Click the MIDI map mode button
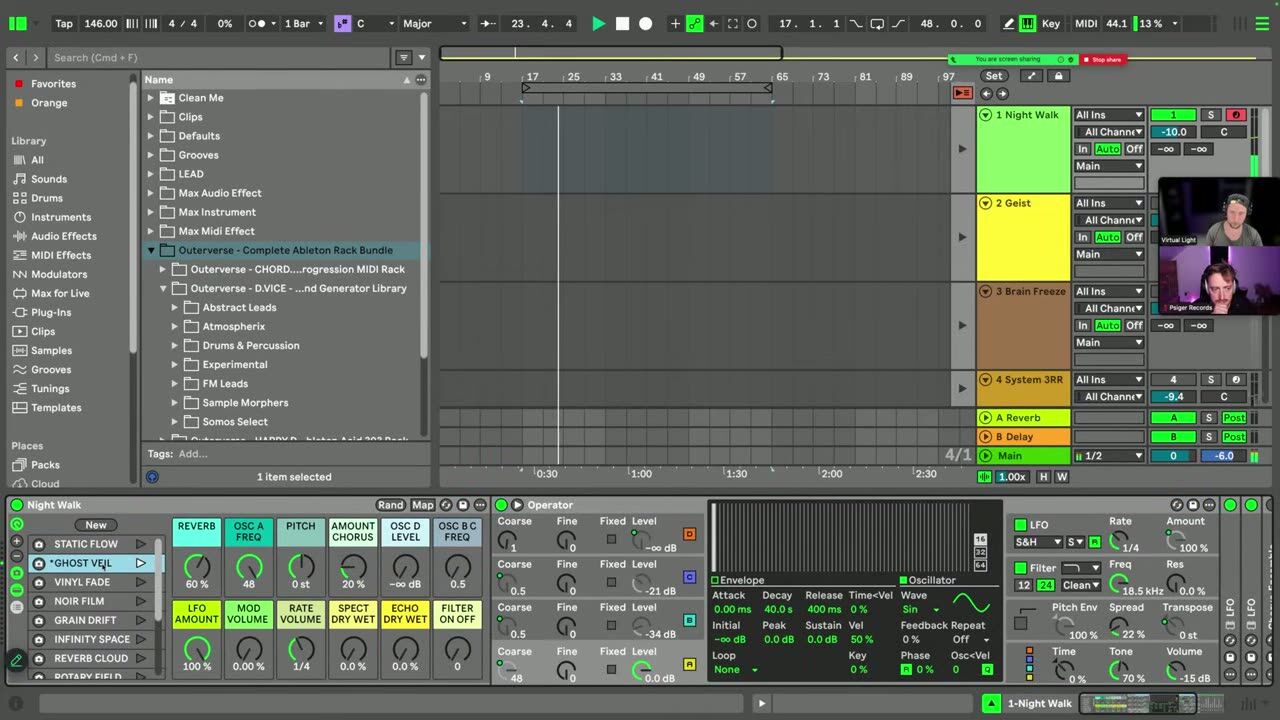1280x720 pixels. 1086,23
